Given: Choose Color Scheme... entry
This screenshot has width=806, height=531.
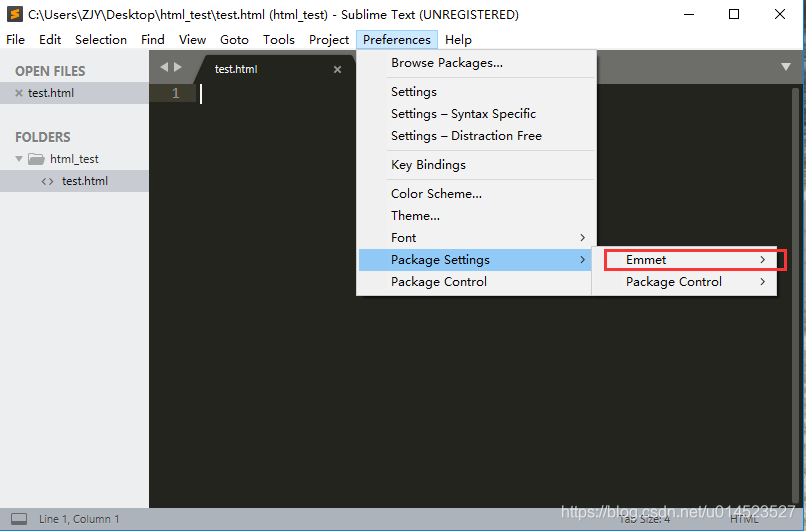Looking at the screenshot, I should 476,194.
